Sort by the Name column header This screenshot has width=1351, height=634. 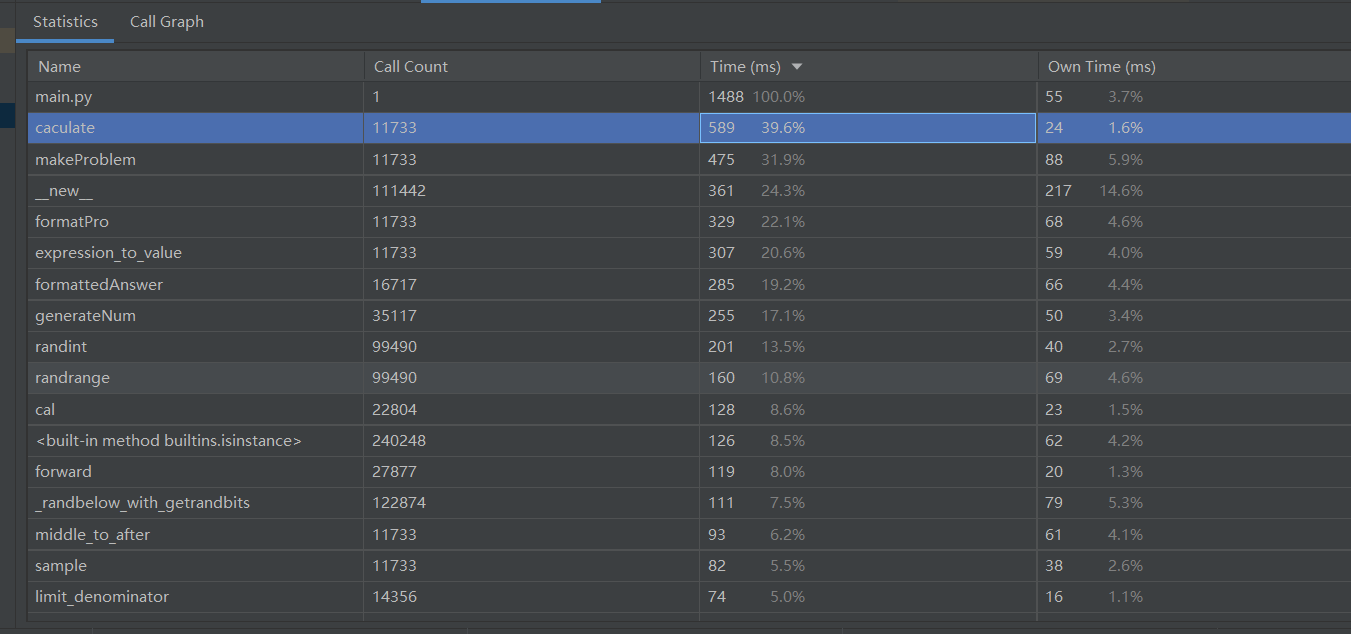(x=58, y=67)
